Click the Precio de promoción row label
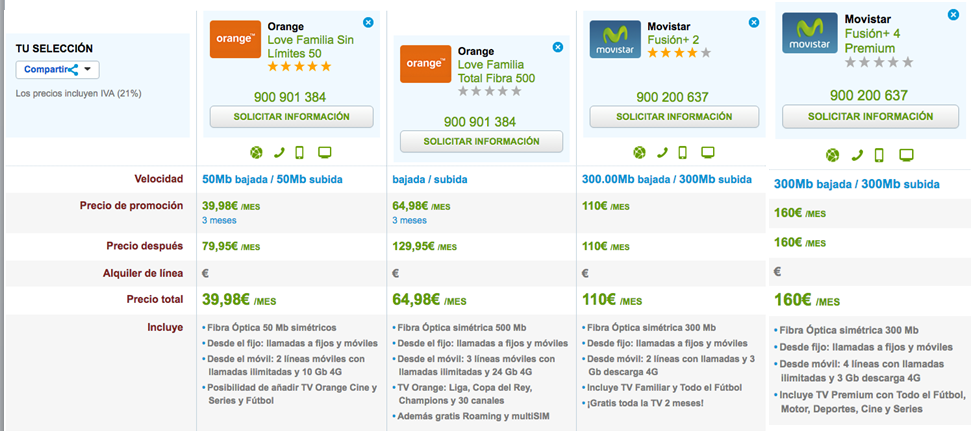The image size is (972, 431). pos(131,206)
